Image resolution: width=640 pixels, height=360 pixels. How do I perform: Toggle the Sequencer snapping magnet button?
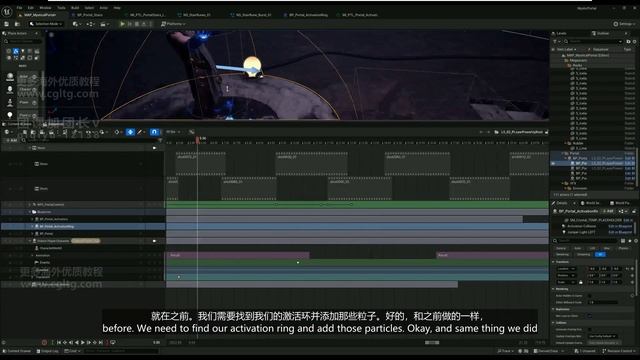point(154,132)
